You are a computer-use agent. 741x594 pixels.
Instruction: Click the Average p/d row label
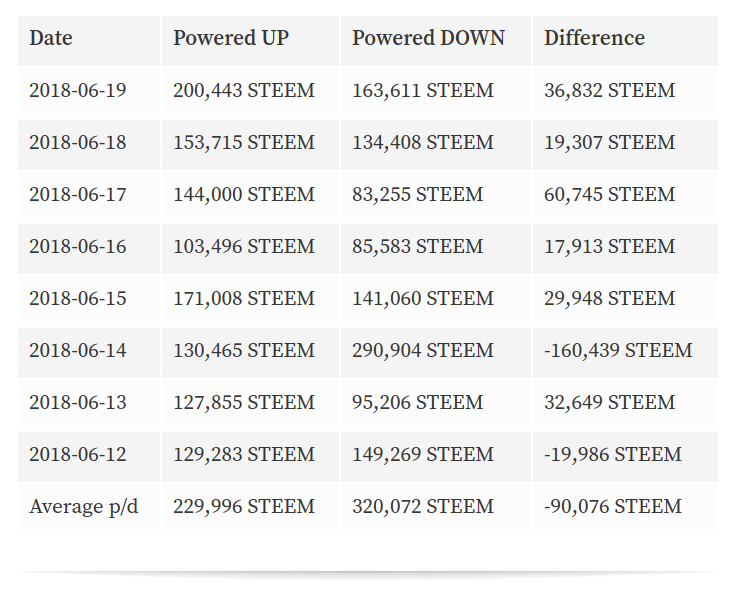[x=89, y=508]
